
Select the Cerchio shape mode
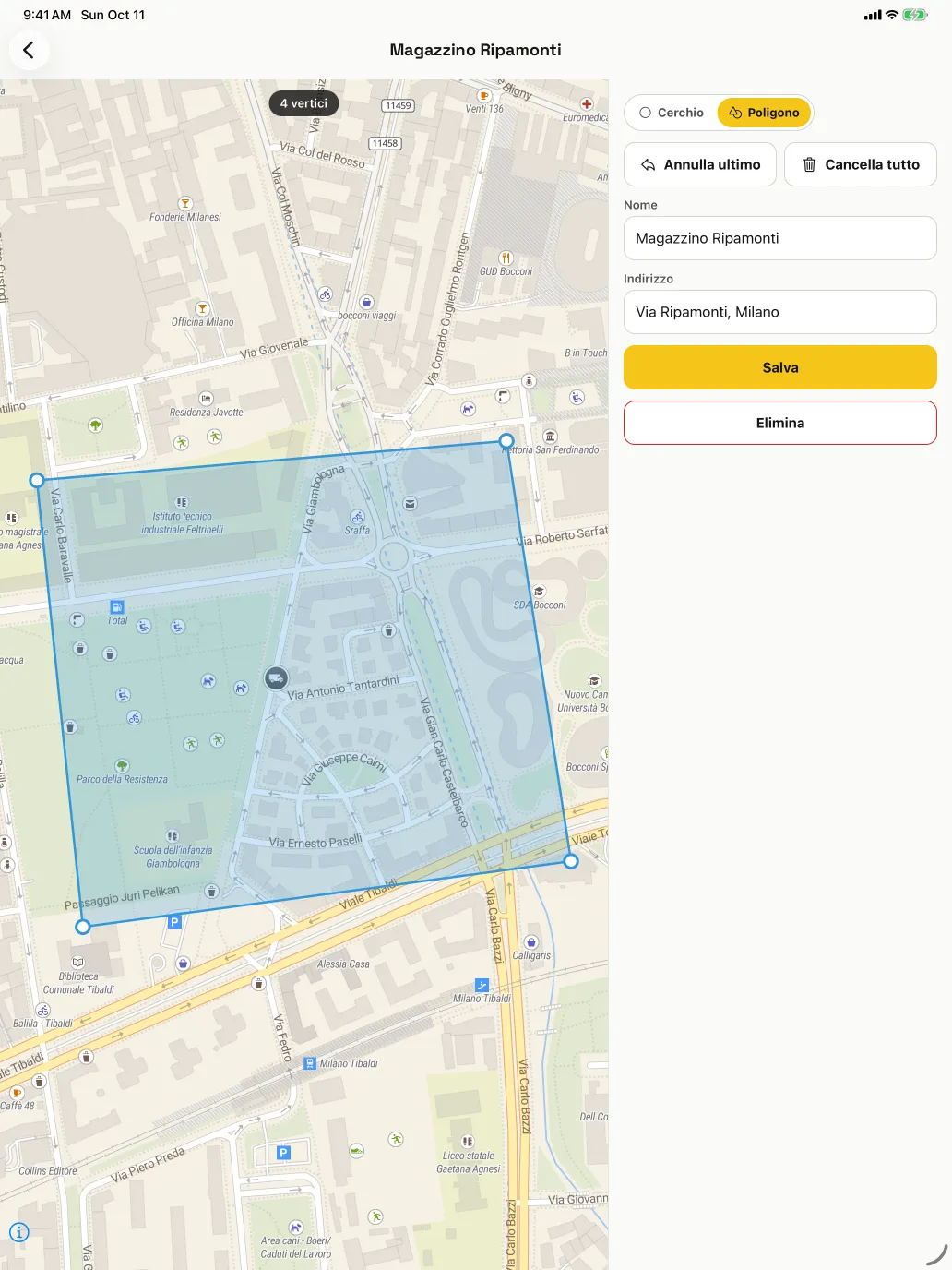pos(672,113)
